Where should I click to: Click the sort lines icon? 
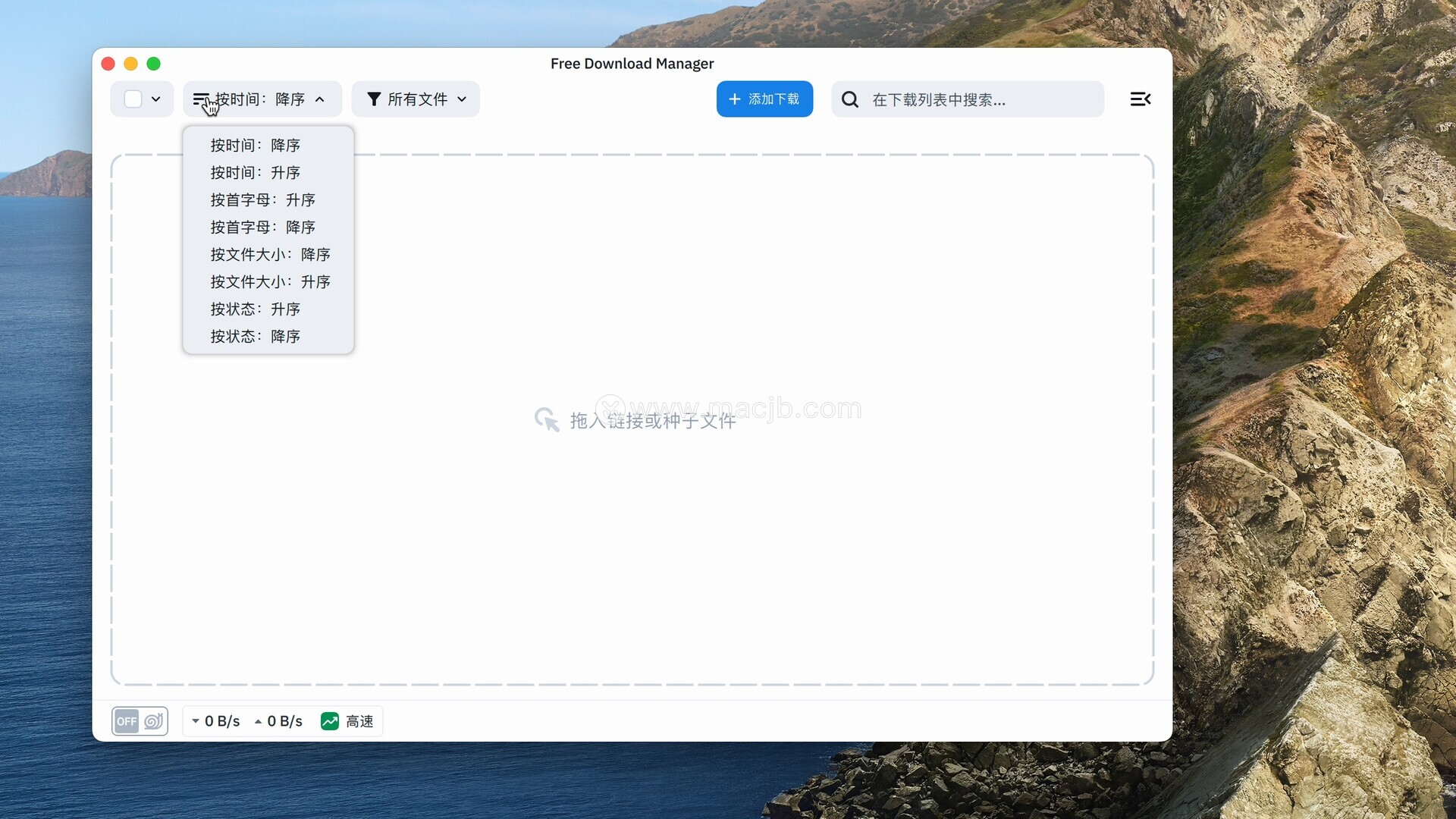point(200,99)
